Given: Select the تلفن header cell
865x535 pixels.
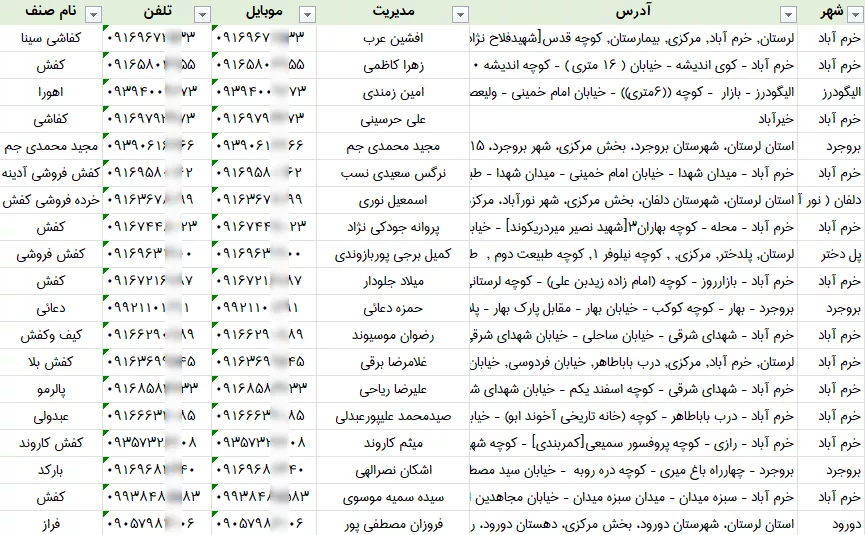Looking at the screenshot, I should point(158,12).
